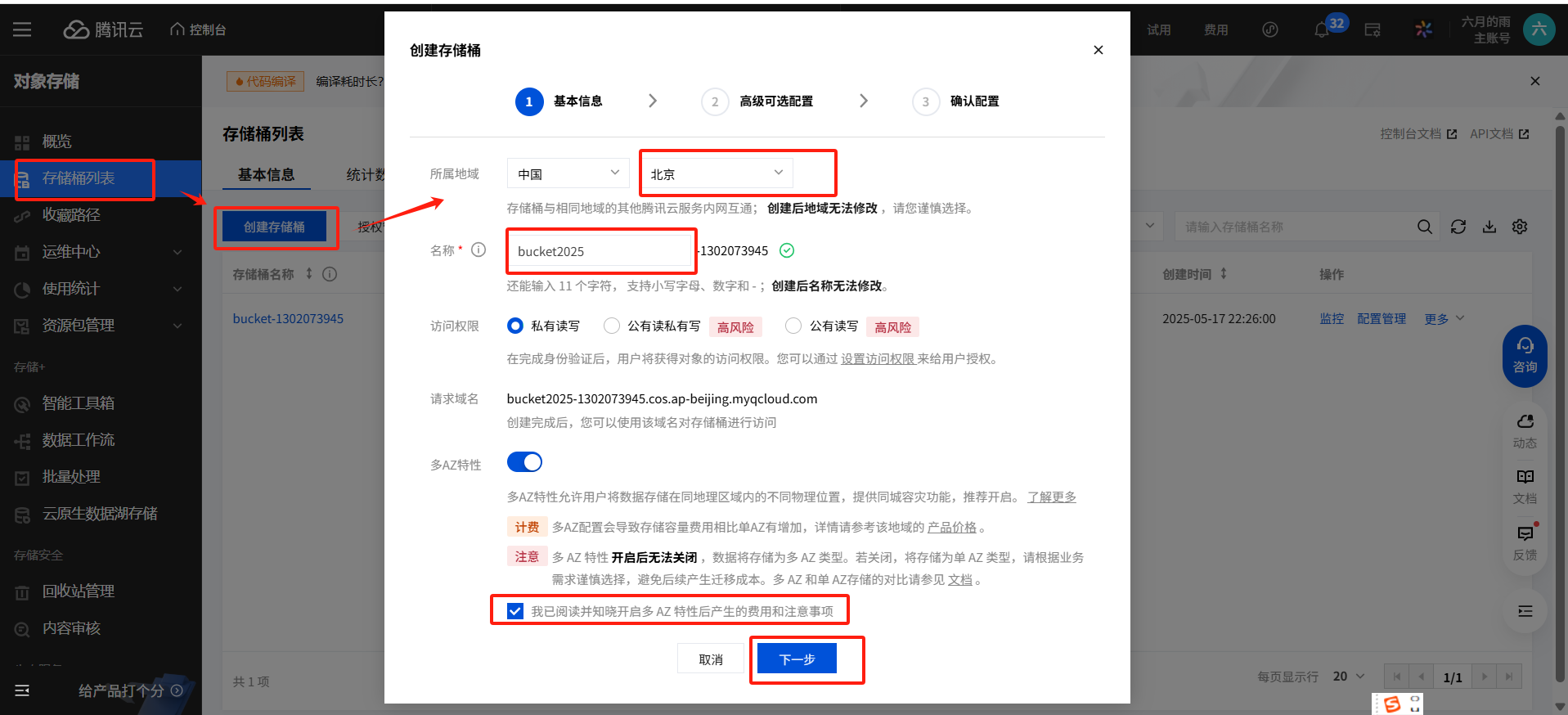Collapse the sidebar using the bottom-left menu icon
This screenshot has width=1568, height=715.
pos(22,690)
